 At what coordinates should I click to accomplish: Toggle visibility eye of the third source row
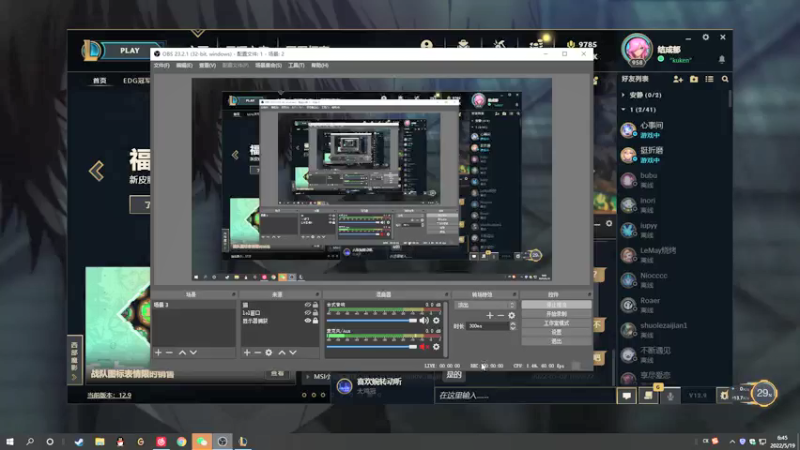308,321
